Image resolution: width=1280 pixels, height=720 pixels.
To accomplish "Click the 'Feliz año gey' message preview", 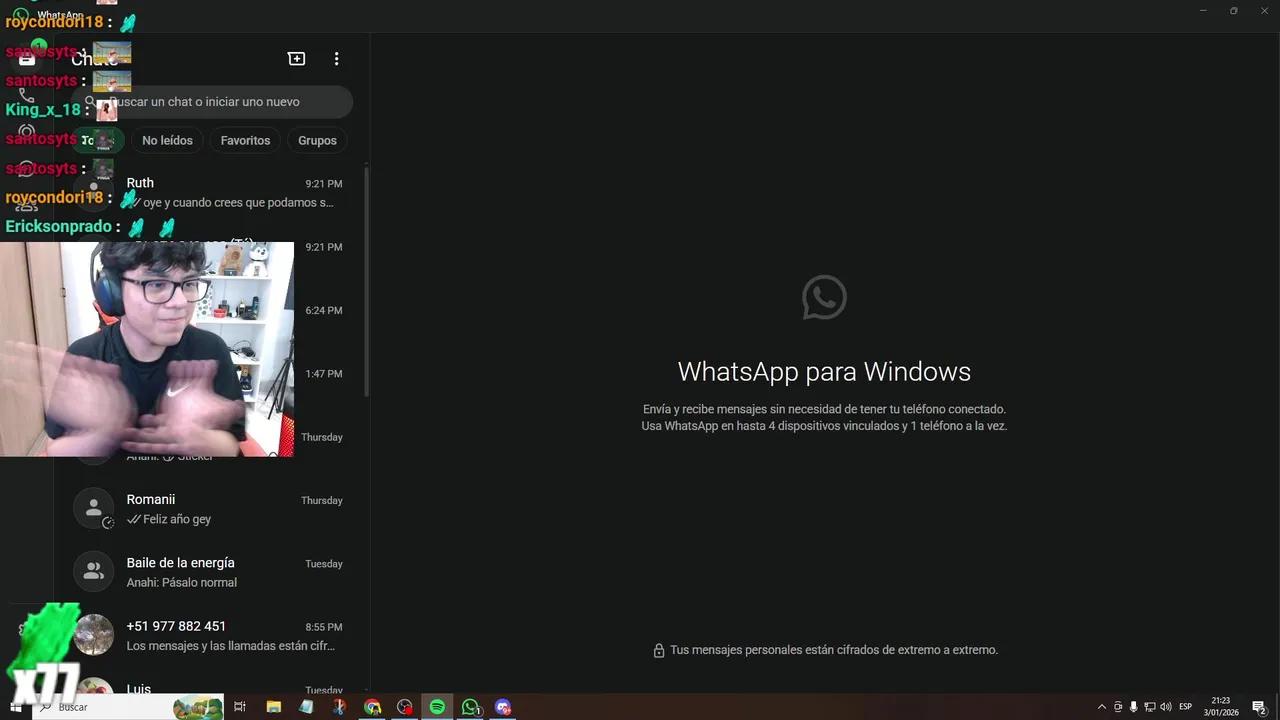I will tap(176, 520).
